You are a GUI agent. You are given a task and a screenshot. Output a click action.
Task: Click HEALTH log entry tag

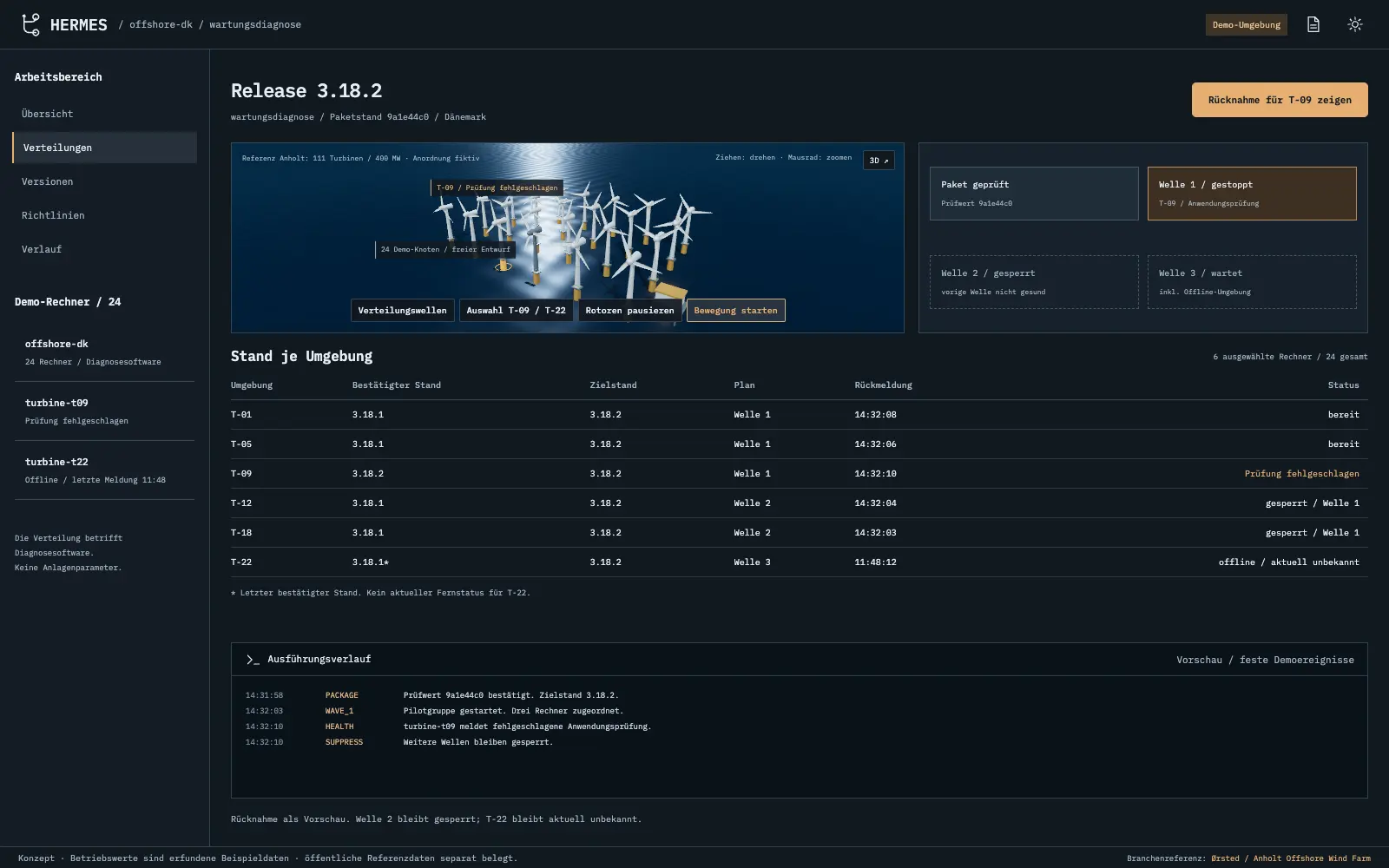coord(339,727)
